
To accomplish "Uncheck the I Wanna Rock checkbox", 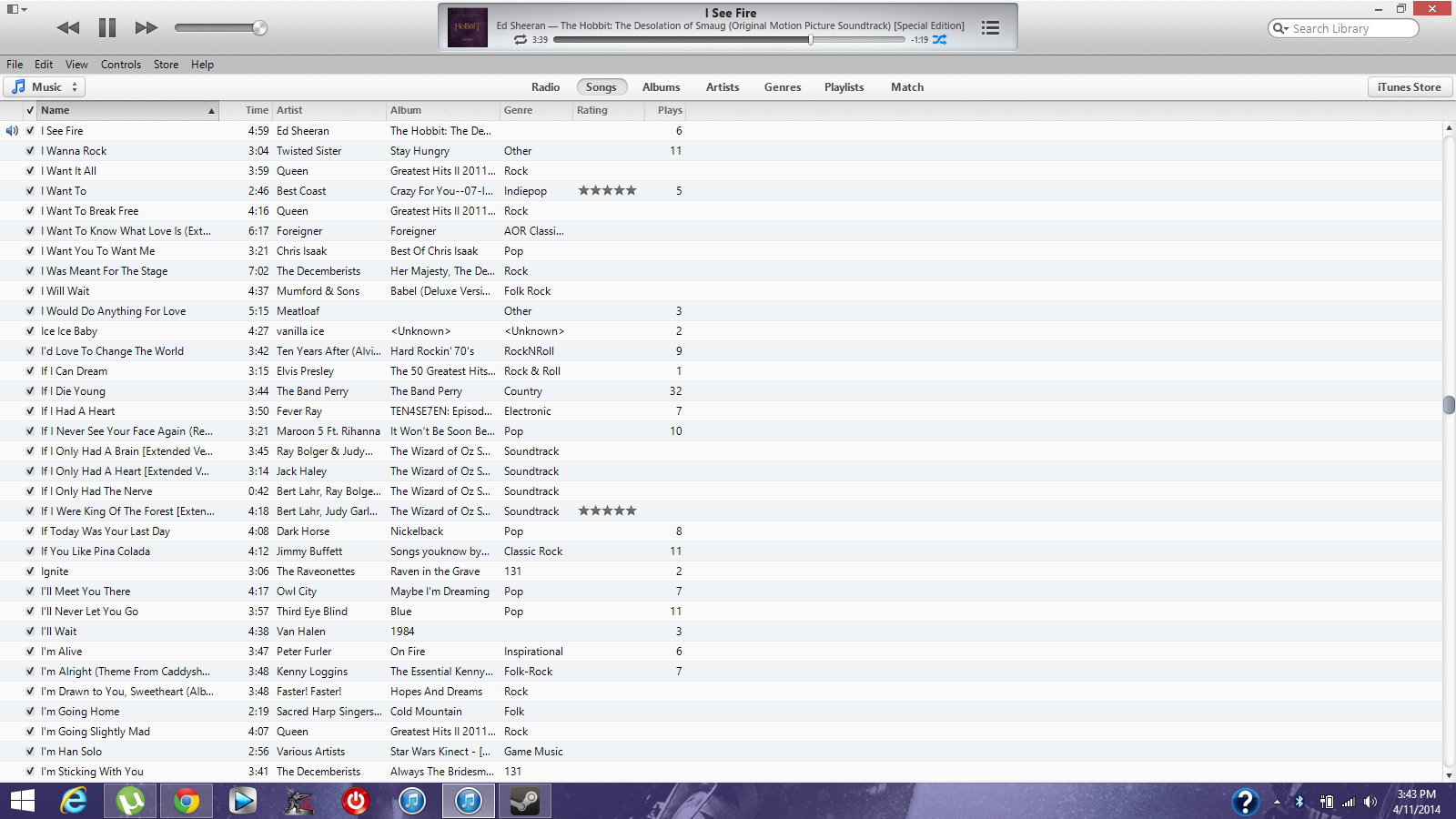I will pos(30,151).
